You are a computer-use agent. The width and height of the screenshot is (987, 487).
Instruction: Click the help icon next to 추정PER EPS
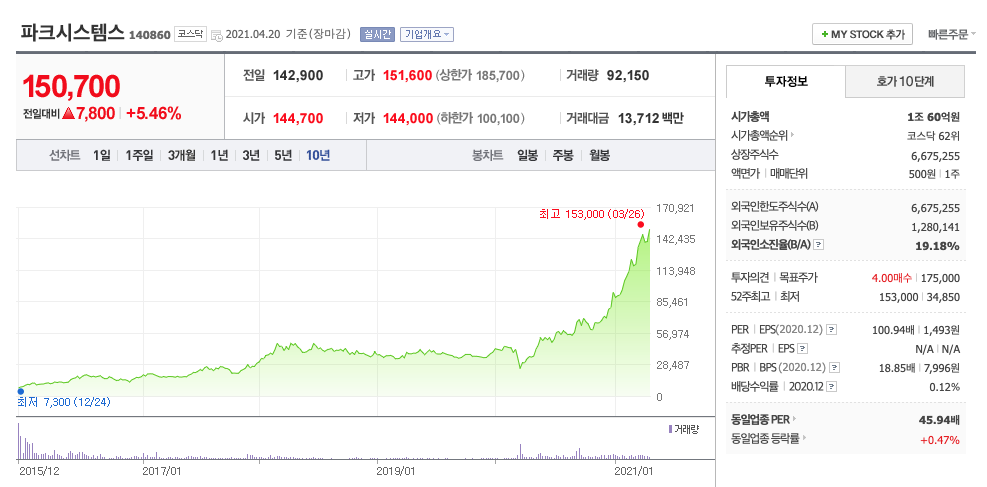tap(803, 349)
